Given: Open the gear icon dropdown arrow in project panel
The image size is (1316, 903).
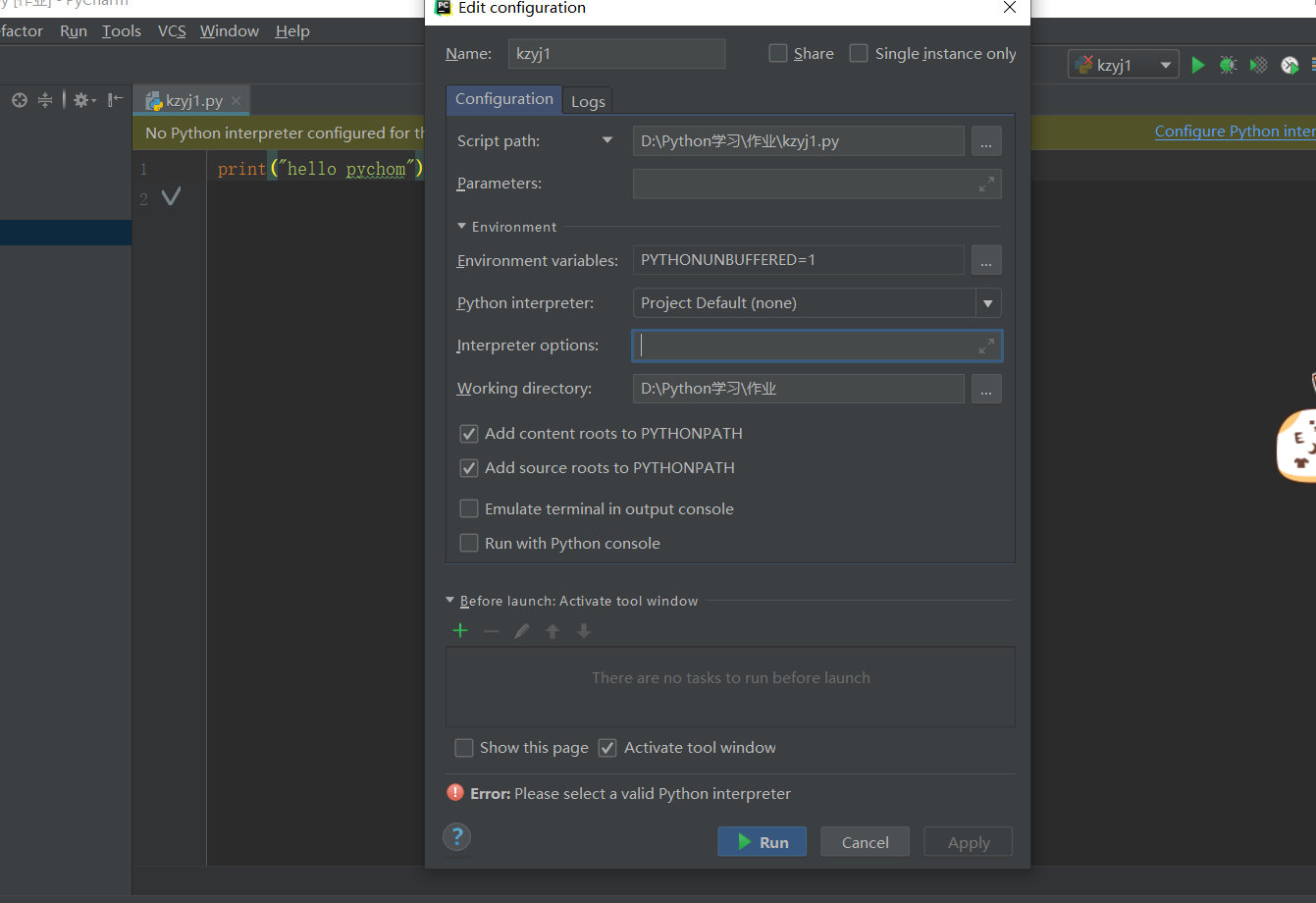Looking at the screenshot, I should coord(93,101).
